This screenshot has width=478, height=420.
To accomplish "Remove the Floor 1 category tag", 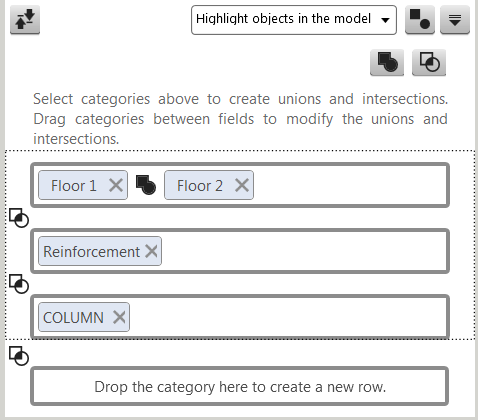I will click(116, 185).
